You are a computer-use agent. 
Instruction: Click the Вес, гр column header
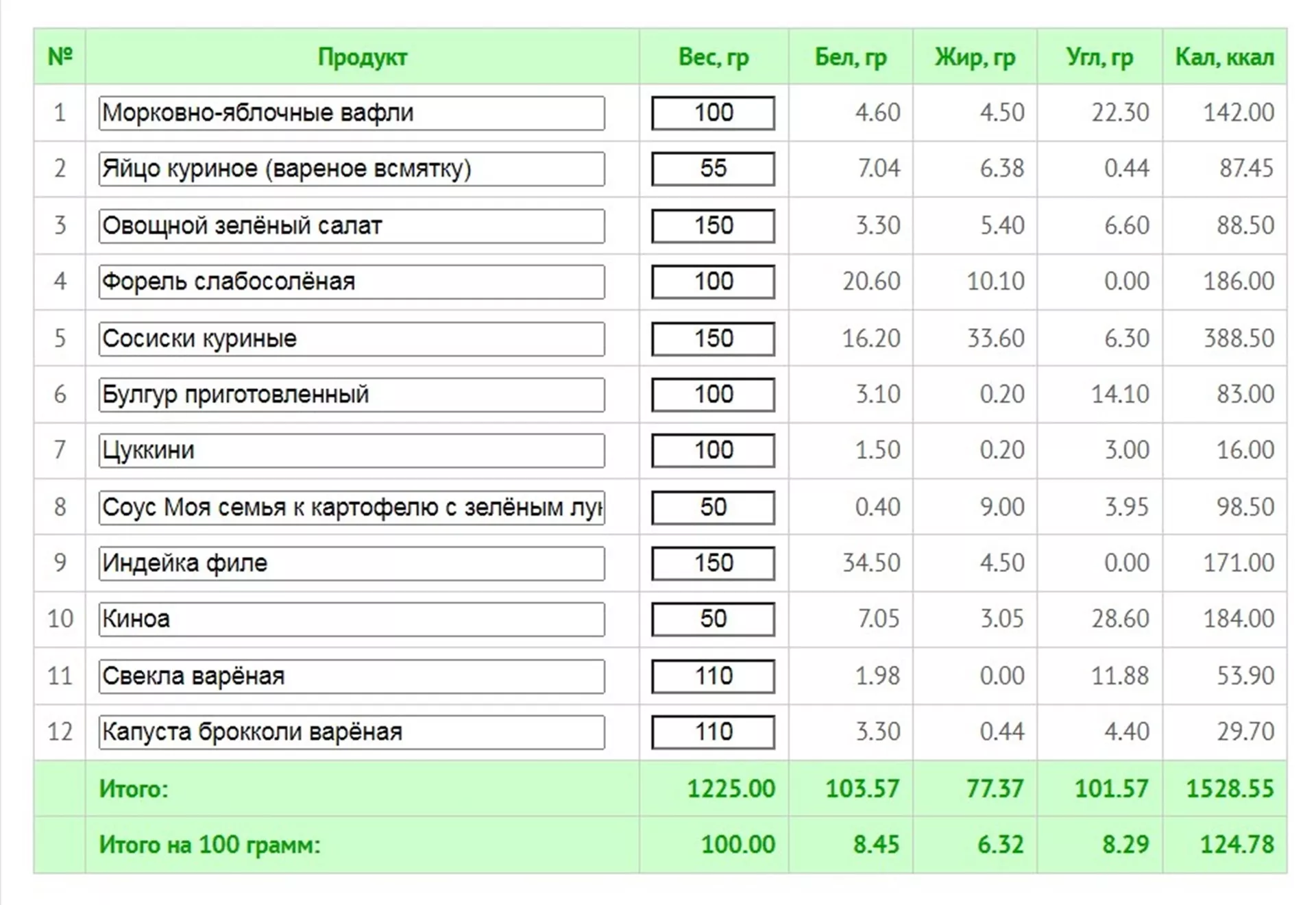pos(713,57)
